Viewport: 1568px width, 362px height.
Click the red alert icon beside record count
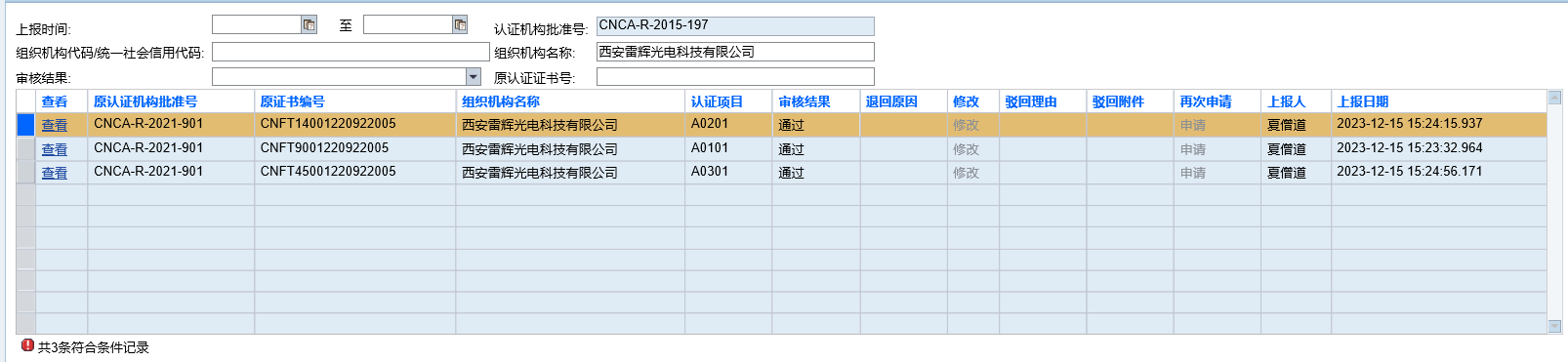pos(27,345)
